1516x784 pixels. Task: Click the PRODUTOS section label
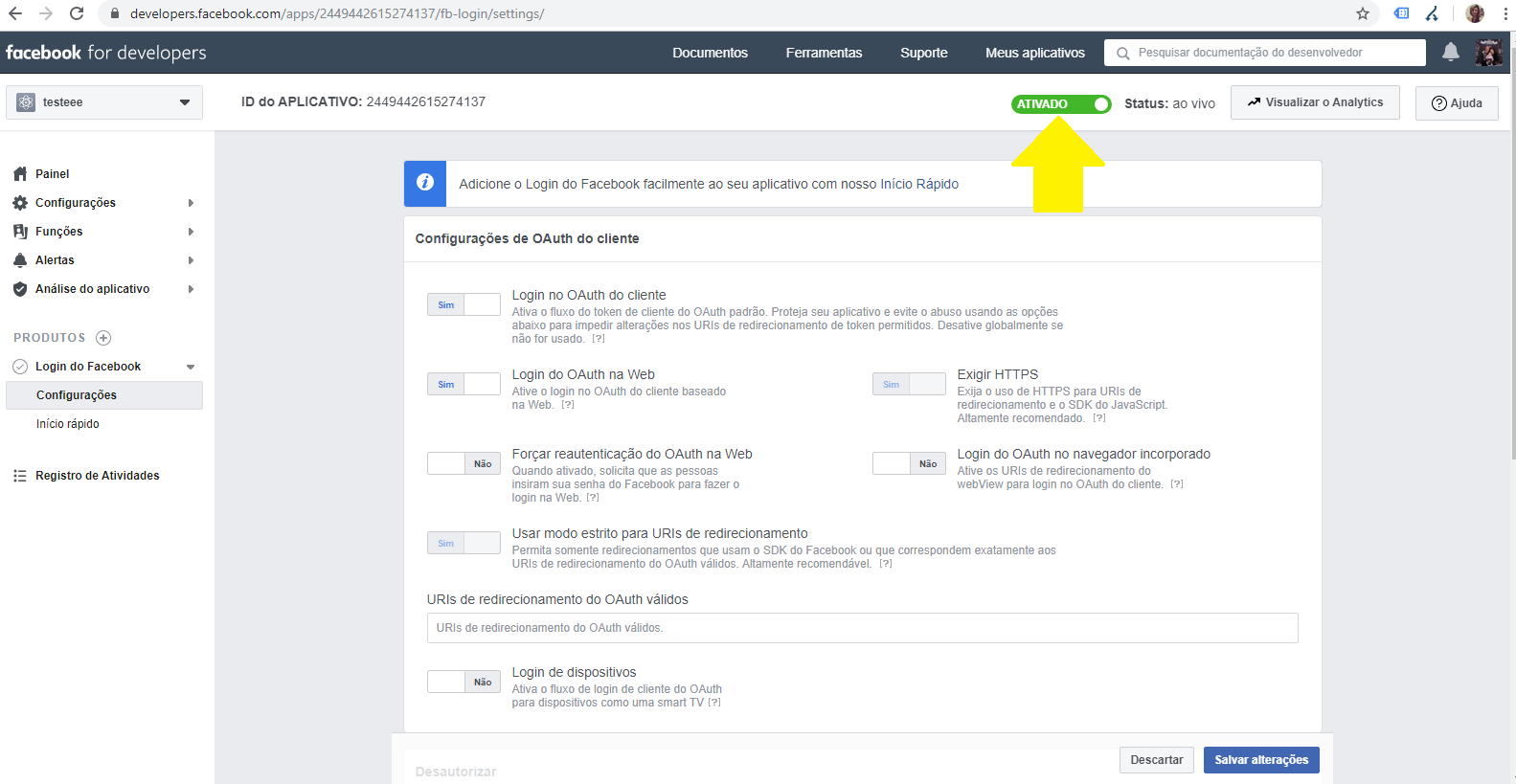(x=50, y=338)
